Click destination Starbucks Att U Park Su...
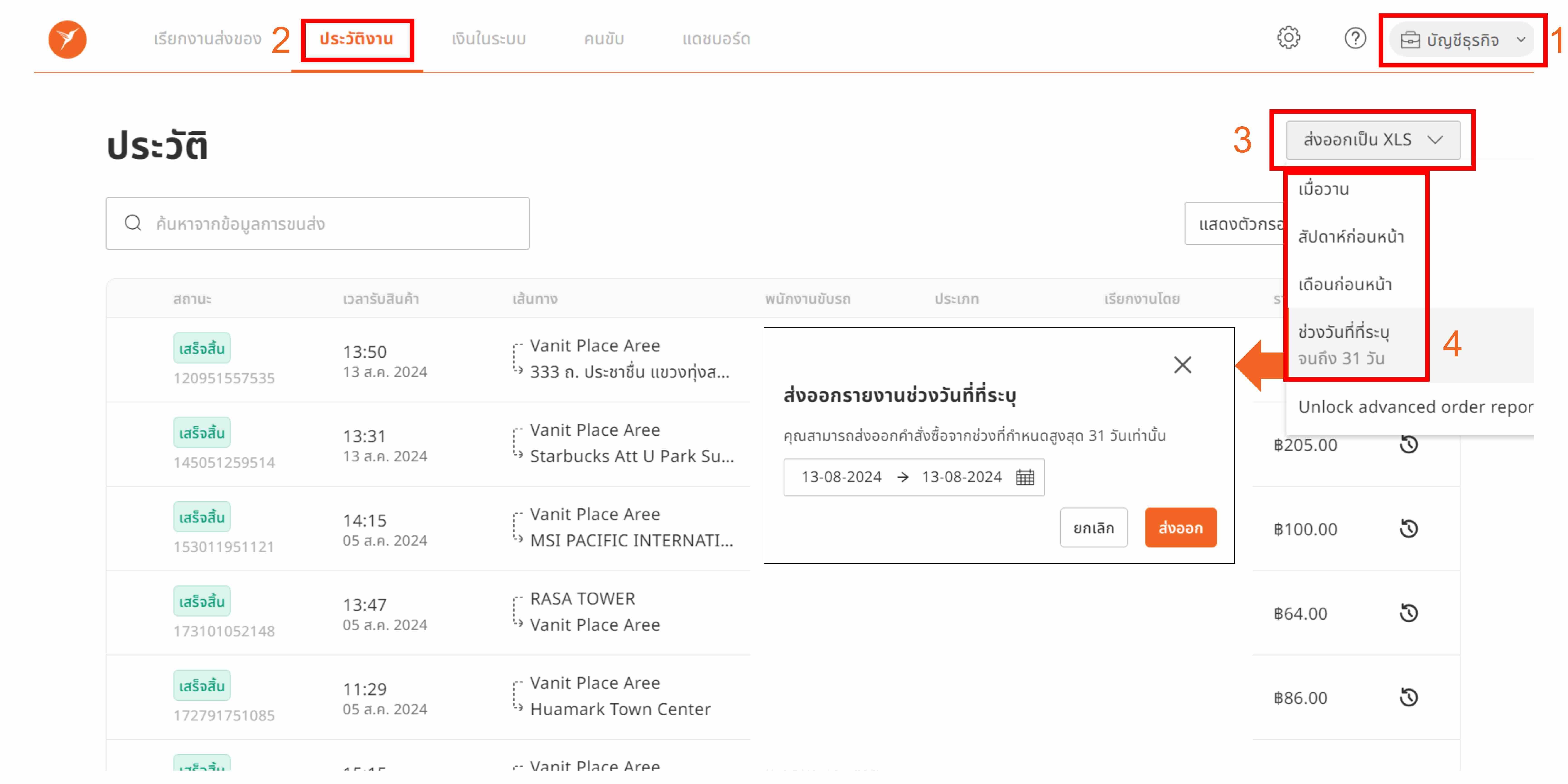The image size is (1568, 784). tap(632, 456)
